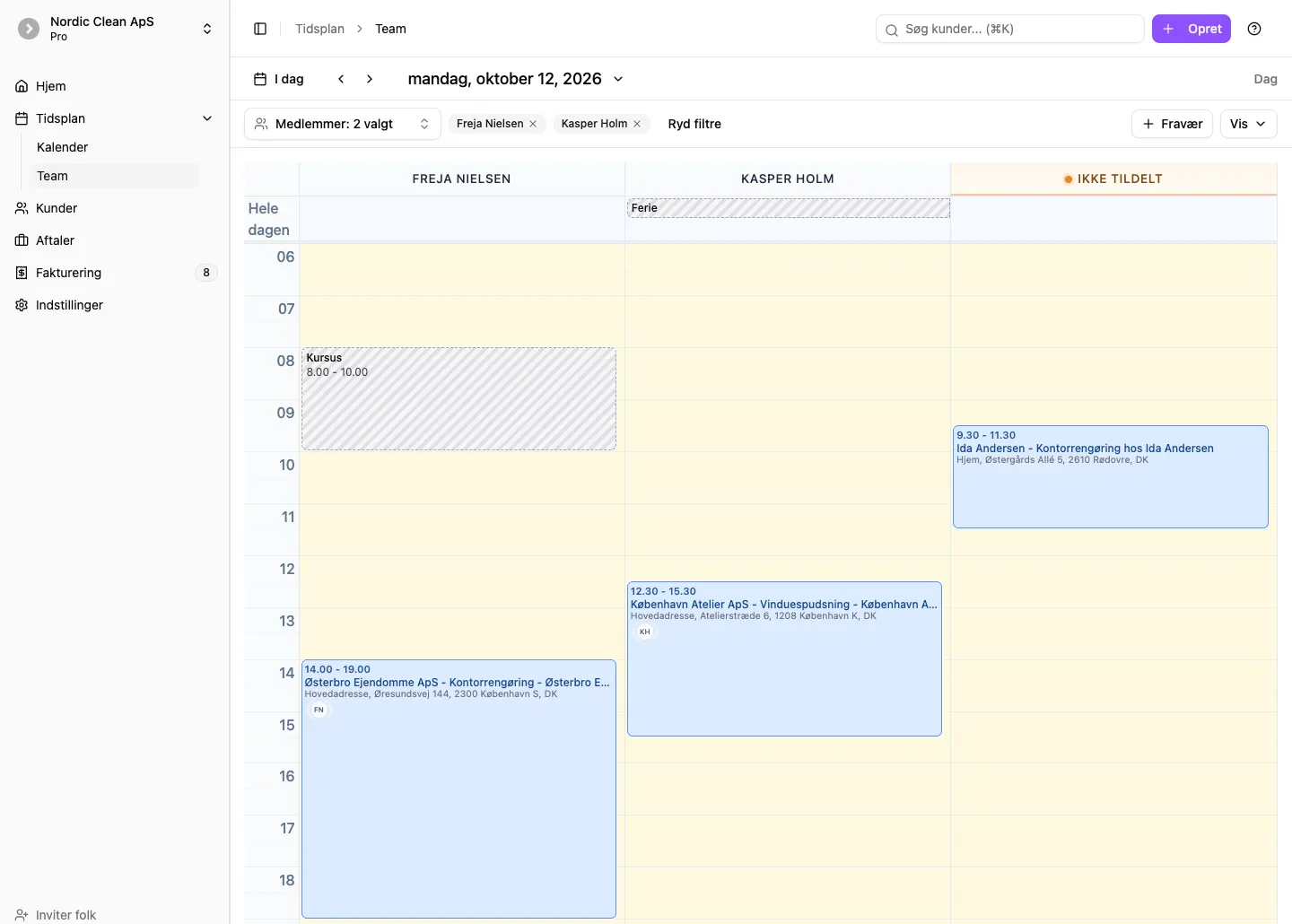Image resolution: width=1292 pixels, height=924 pixels.
Task: Remove Kasper Holm filter chip
Action: pyautogui.click(x=637, y=124)
